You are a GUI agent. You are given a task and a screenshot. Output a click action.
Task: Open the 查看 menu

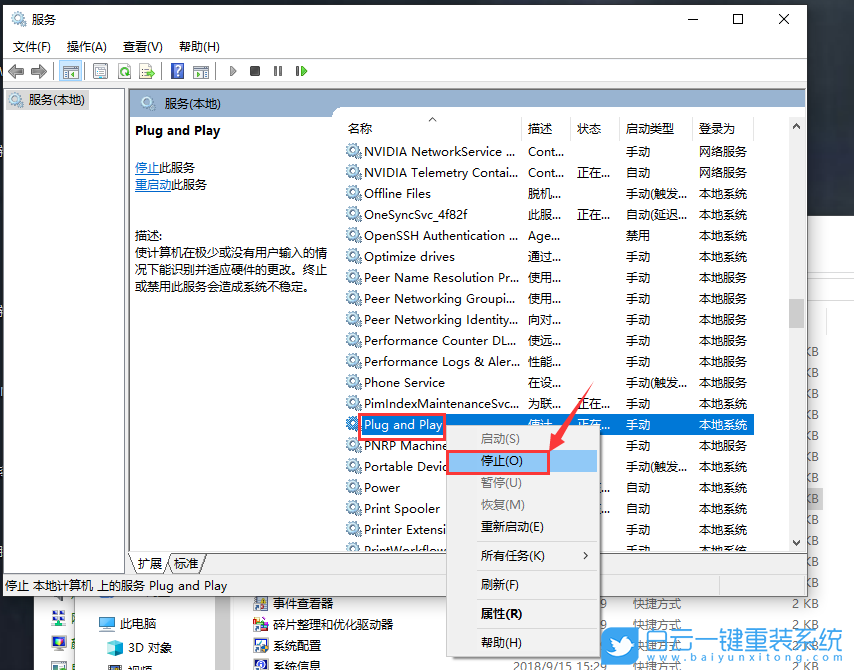[x=142, y=46]
